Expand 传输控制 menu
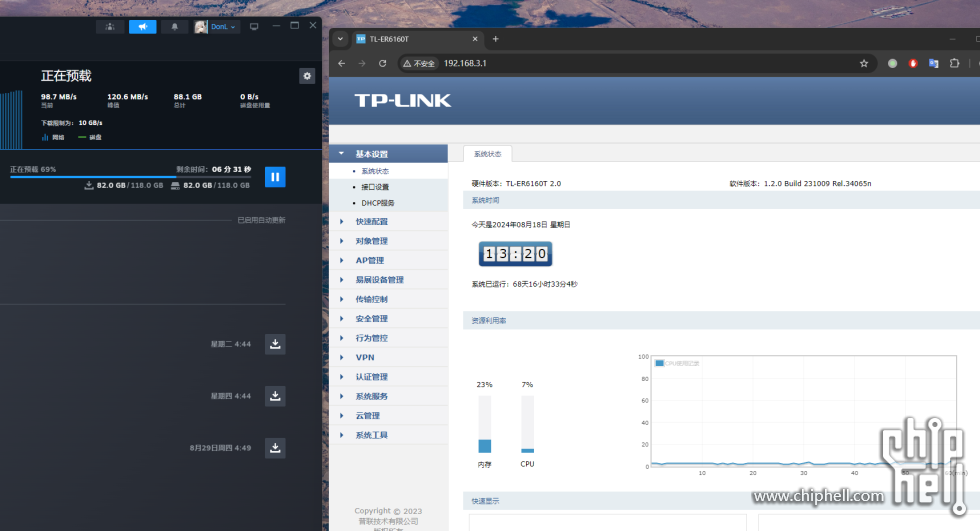This screenshot has width=980, height=531. [x=389, y=299]
